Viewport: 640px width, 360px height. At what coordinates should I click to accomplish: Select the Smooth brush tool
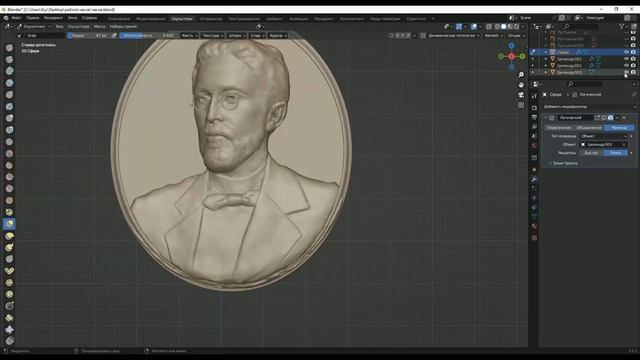tap(9, 153)
